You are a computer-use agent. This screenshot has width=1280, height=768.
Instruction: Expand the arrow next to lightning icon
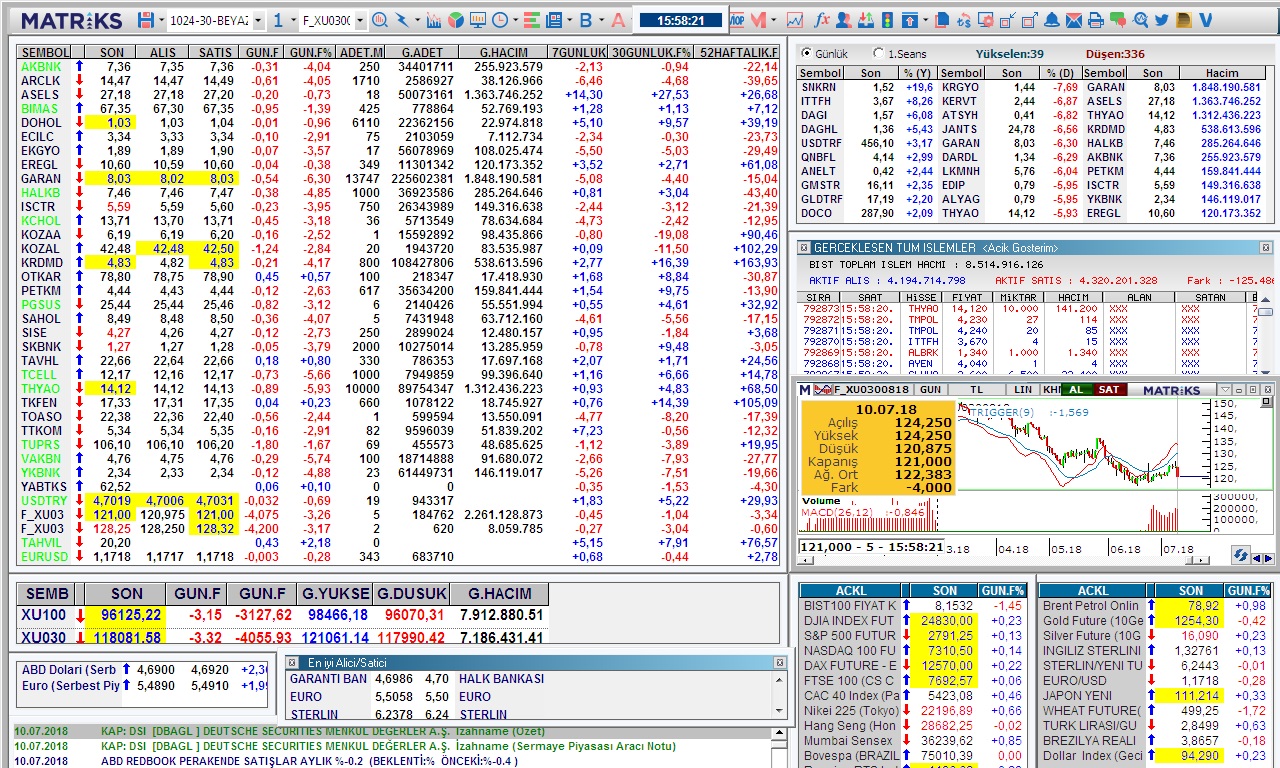click(417, 20)
